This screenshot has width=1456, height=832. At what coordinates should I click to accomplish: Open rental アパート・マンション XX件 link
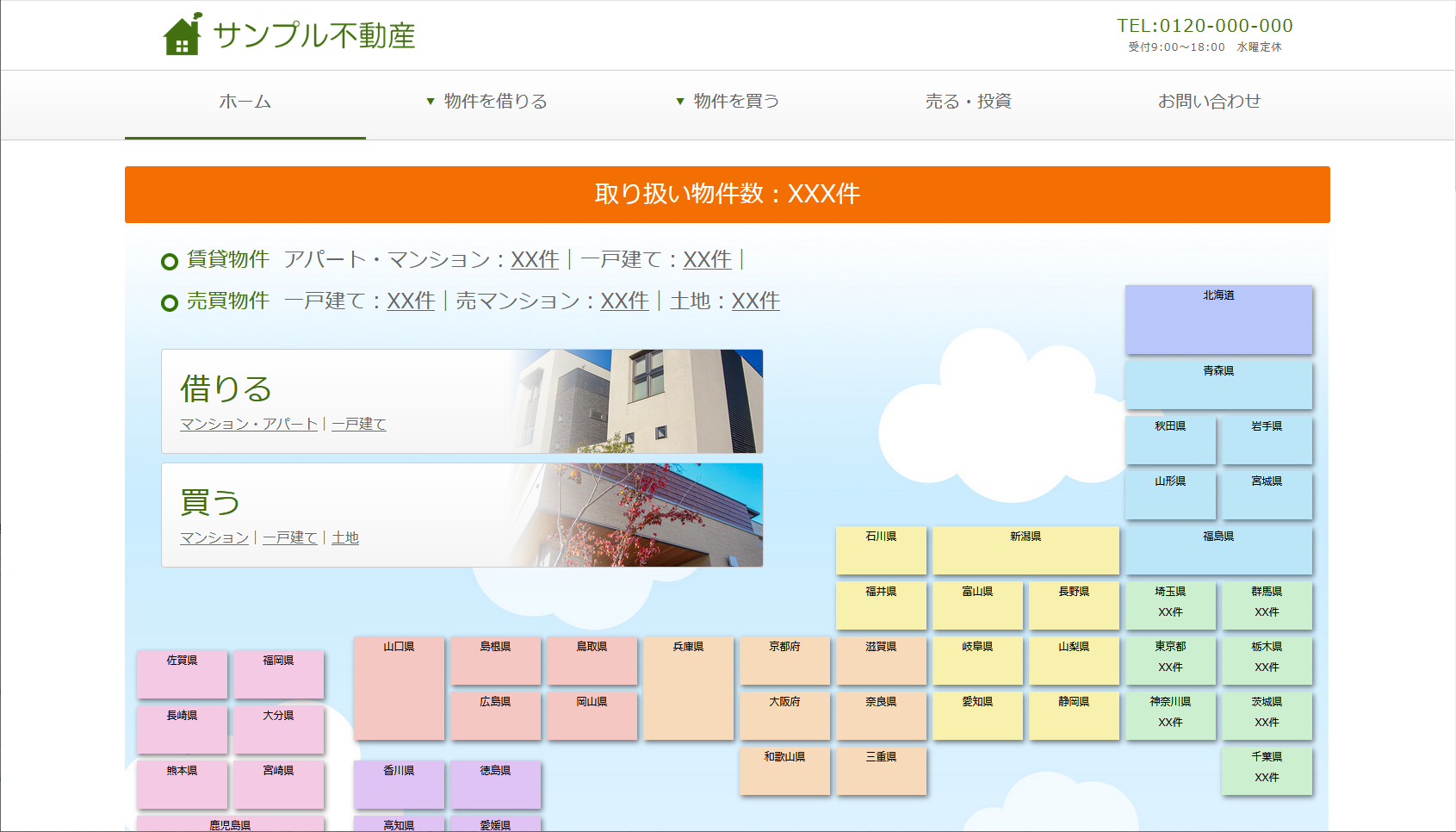(x=535, y=259)
